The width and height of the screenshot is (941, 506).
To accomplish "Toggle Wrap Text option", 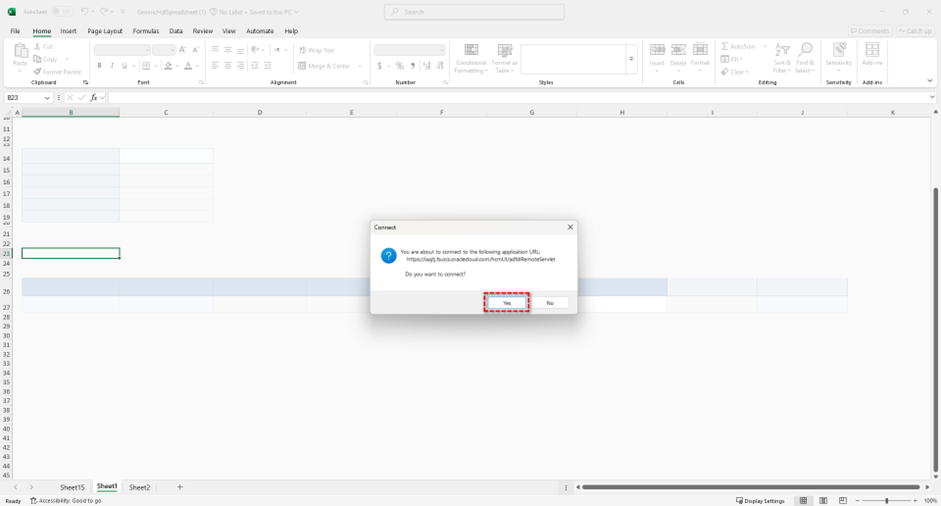I will [317, 50].
